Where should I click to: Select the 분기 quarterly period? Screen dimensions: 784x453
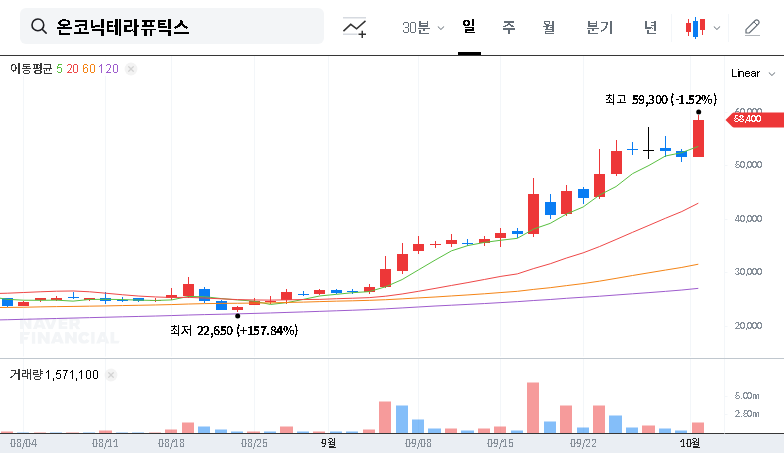pyautogui.click(x=599, y=27)
